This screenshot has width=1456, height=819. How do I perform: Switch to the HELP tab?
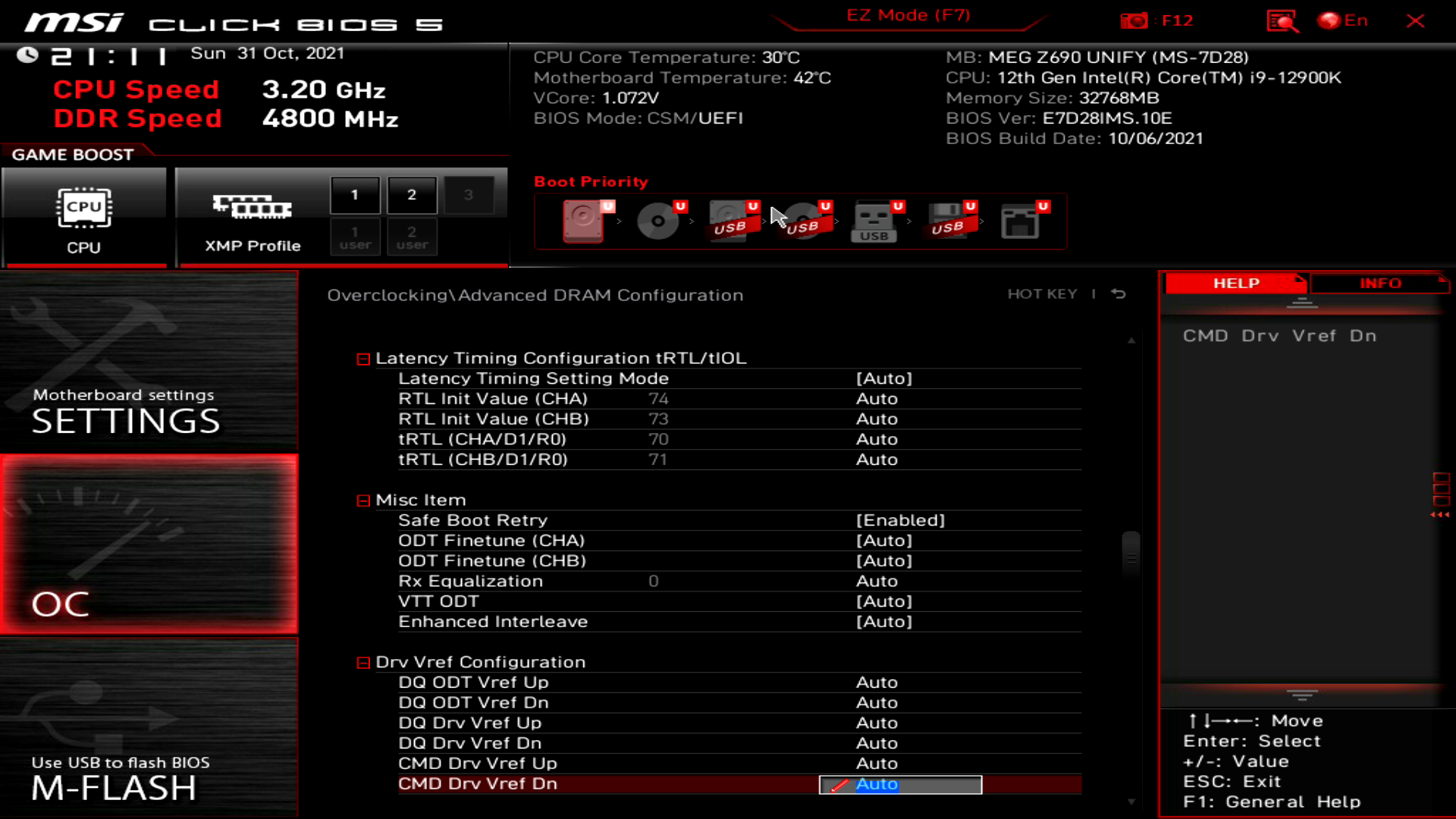point(1235,283)
